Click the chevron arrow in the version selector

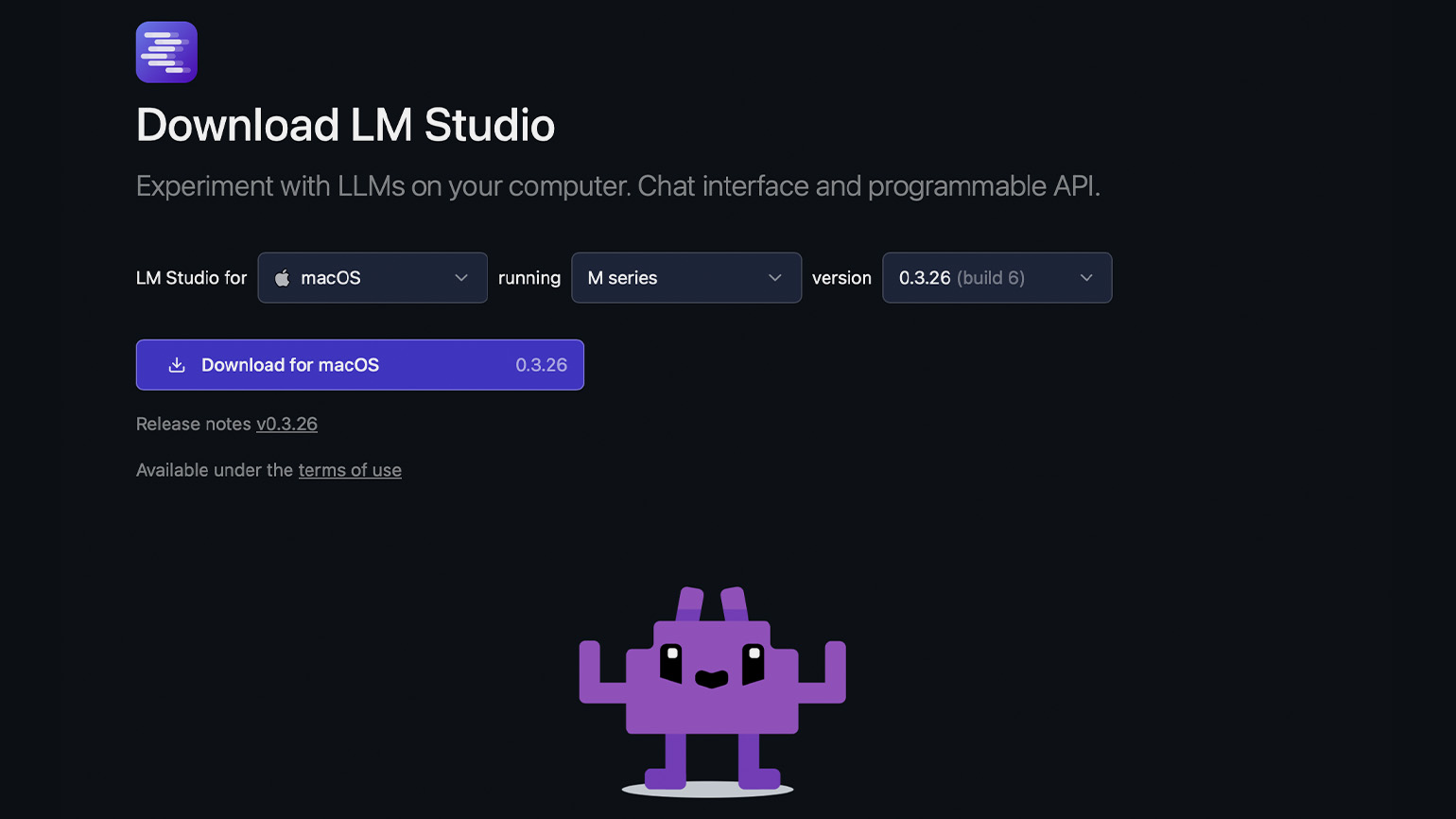point(1086,278)
